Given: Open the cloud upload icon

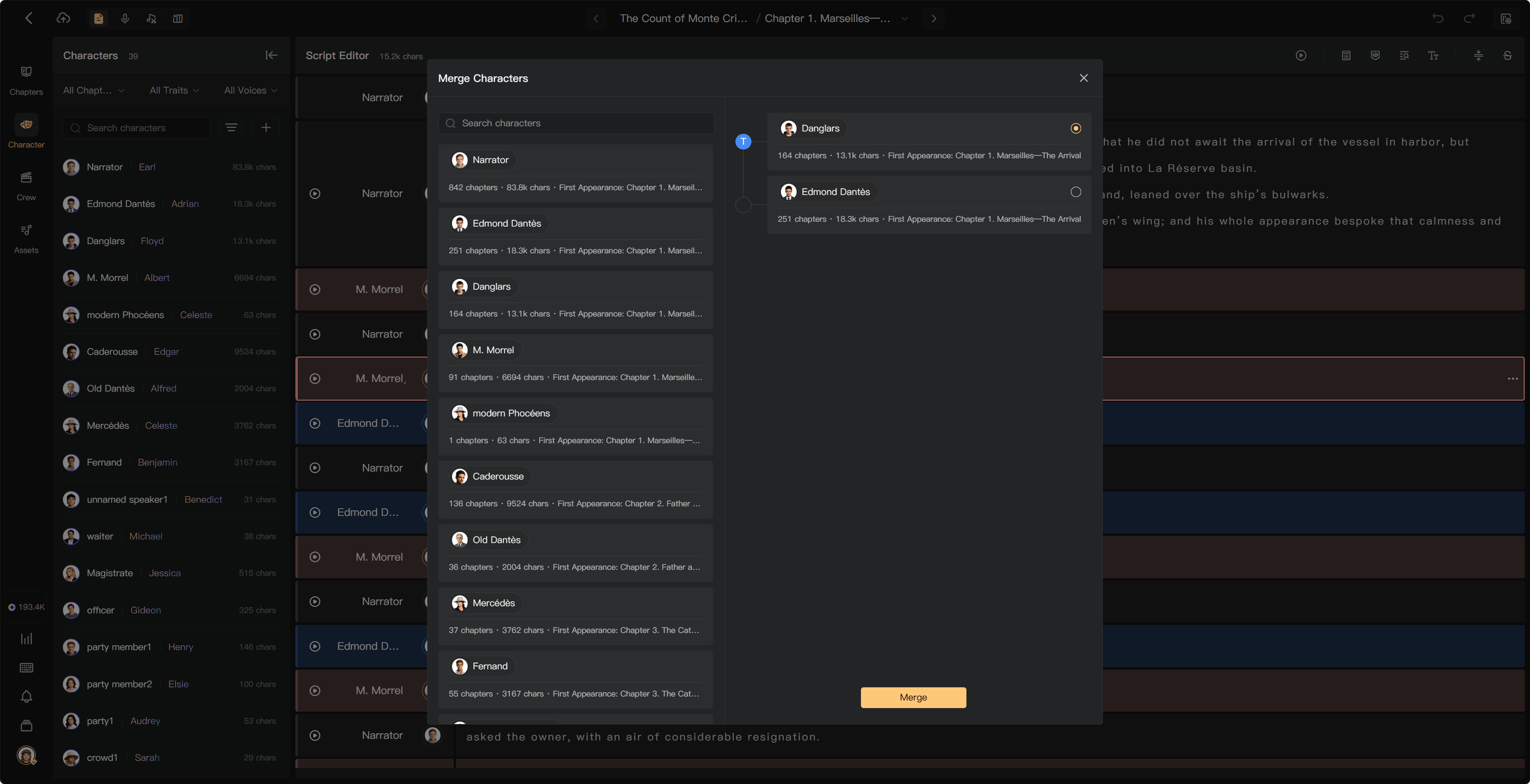Looking at the screenshot, I should [x=63, y=18].
